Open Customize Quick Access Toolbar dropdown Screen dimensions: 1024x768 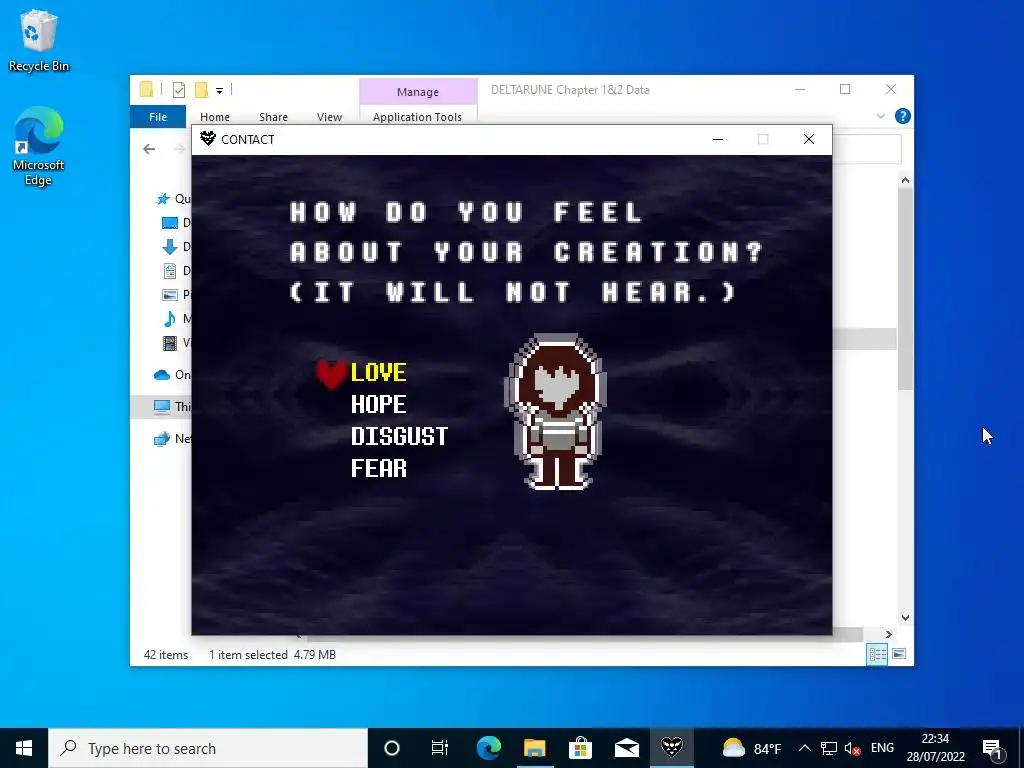pos(219,91)
